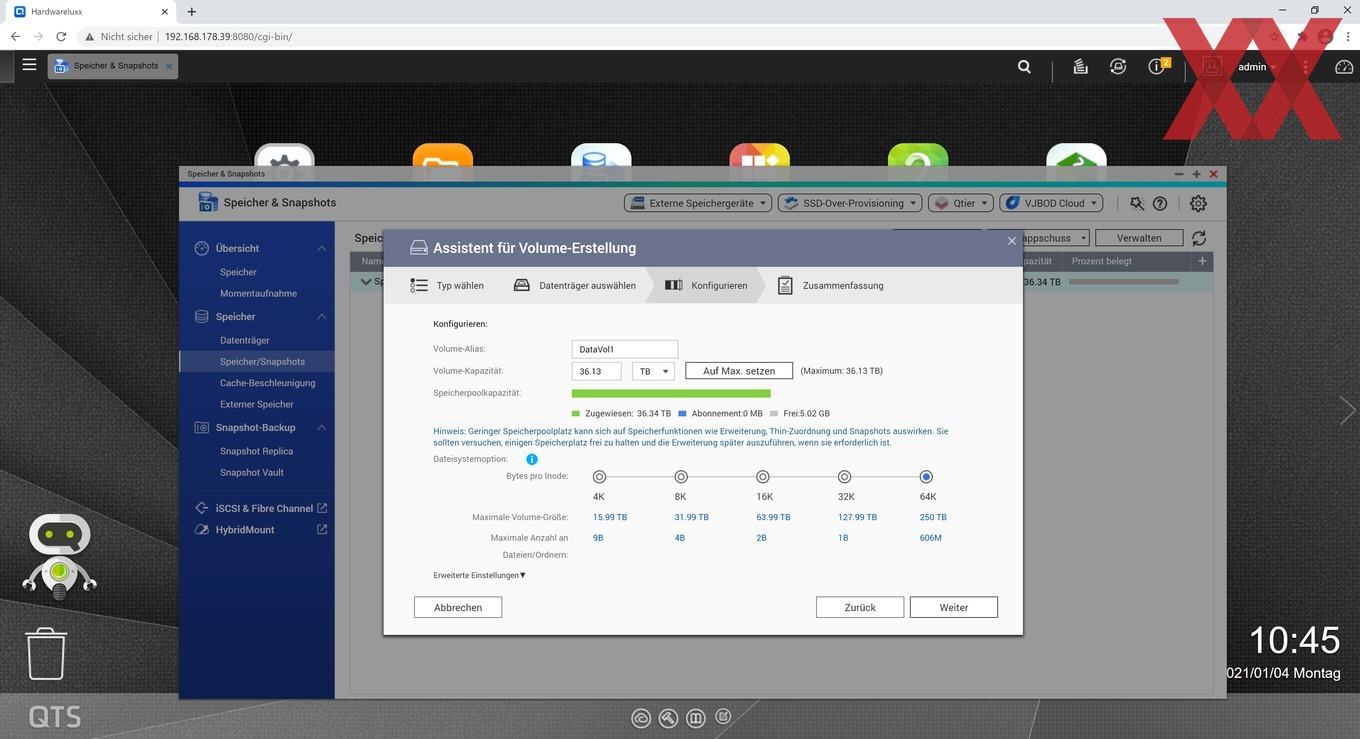Click Abbrechen to cancel wizard
Screen dimensions: 1360x739
pos(458,607)
